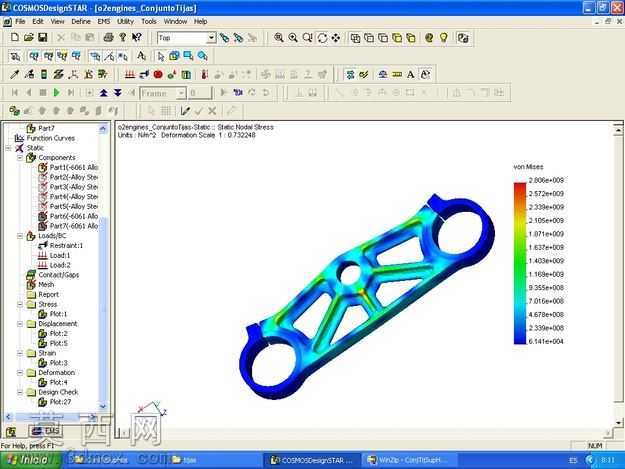Open the Top view orientation dropdown

(x=212, y=38)
